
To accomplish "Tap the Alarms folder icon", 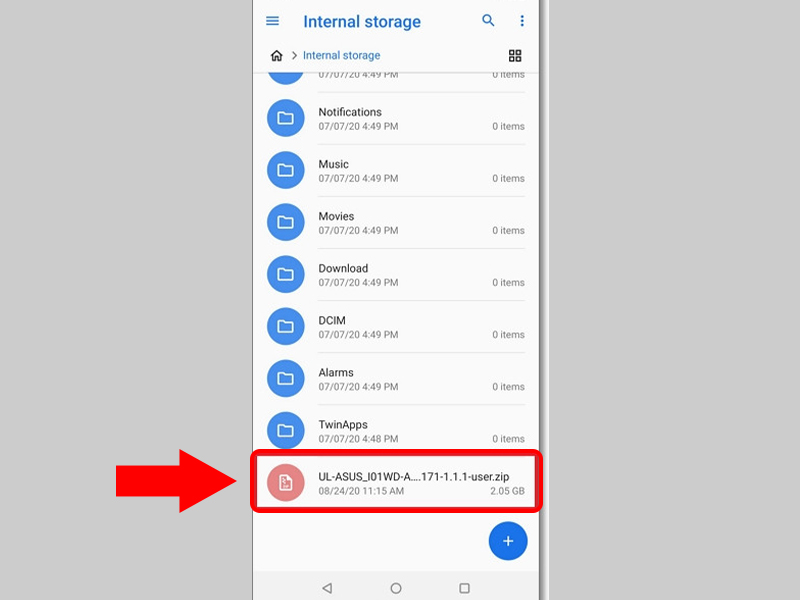I will 286,379.
